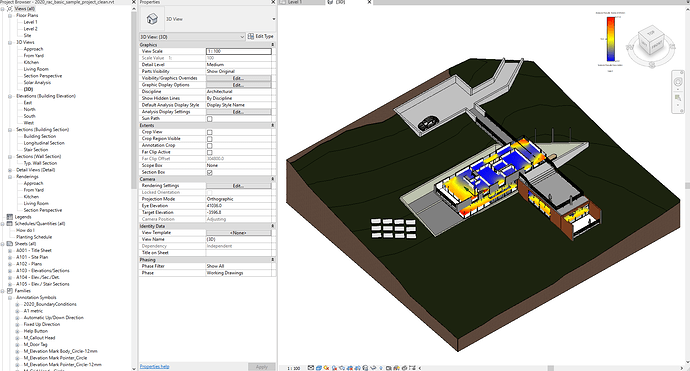The height and width of the screenshot is (371, 690).
Task: Enable the Sun Path checkbox
Action: click(209, 119)
